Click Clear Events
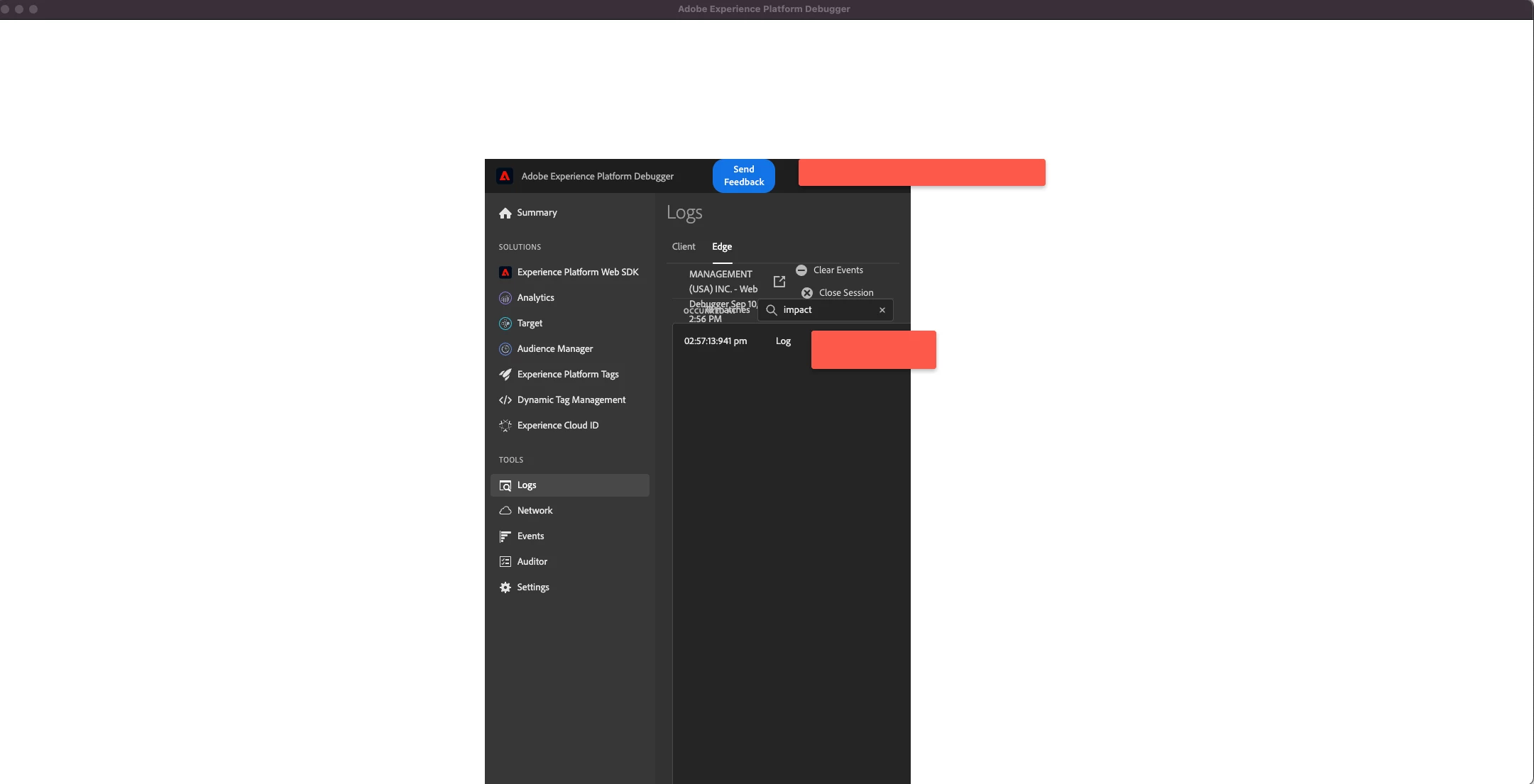The image size is (1534, 784). pos(830,270)
